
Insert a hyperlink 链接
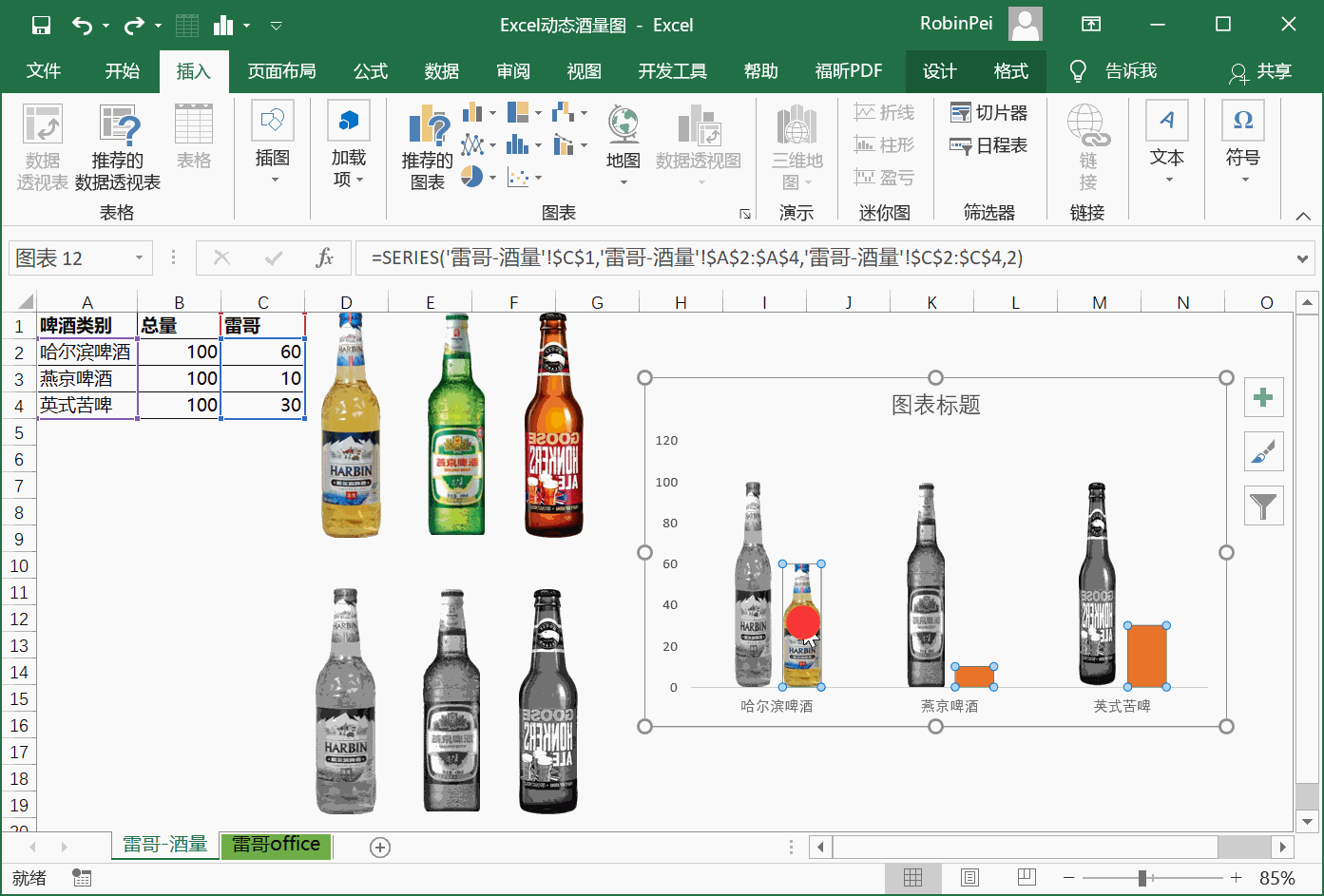(x=1088, y=147)
